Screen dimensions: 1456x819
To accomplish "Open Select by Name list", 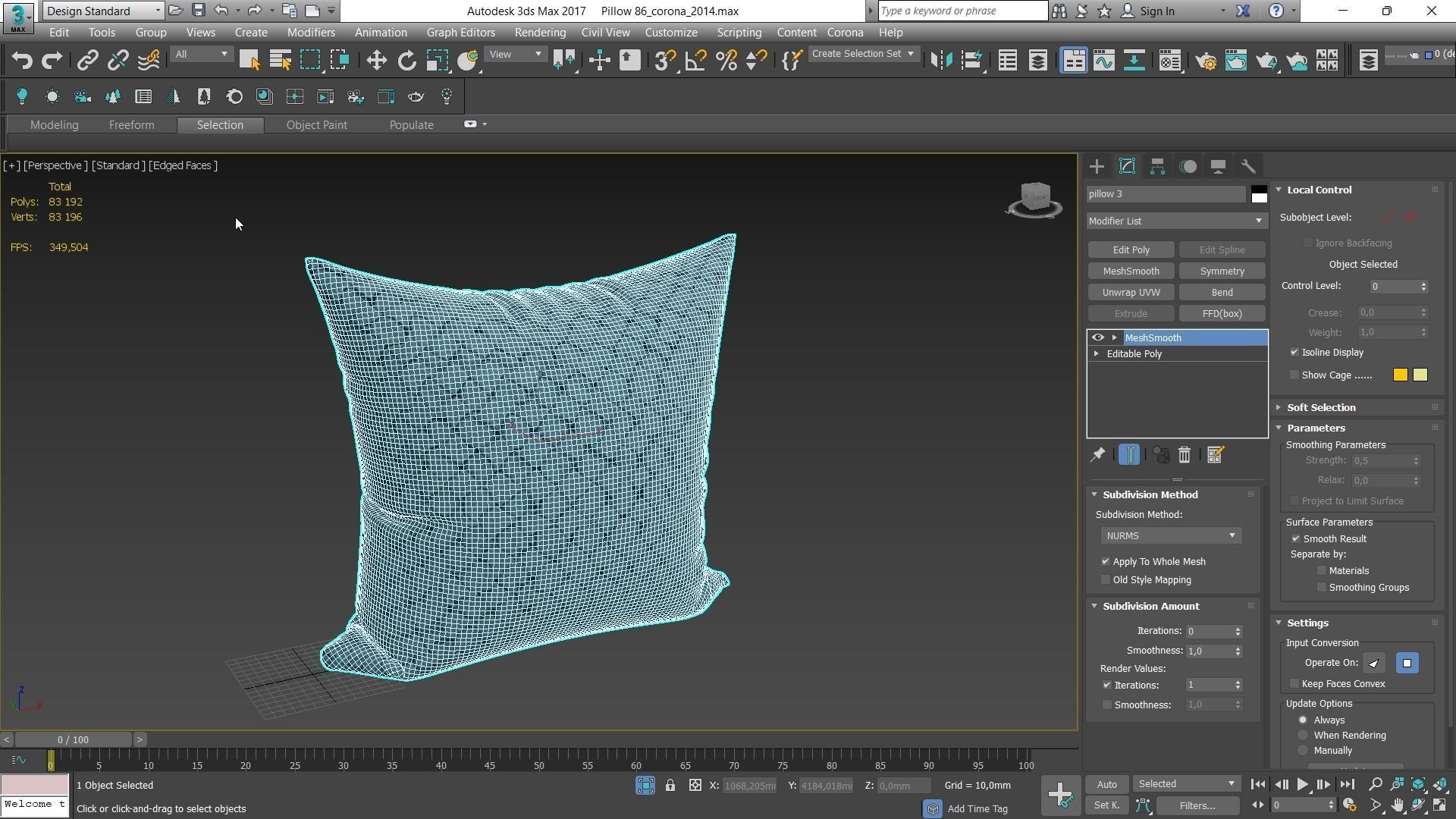I will [x=281, y=61].
